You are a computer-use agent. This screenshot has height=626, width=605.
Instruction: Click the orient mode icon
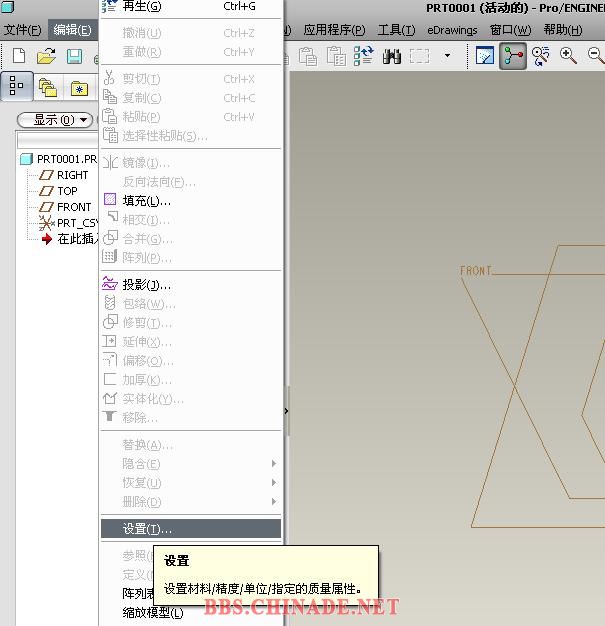tap(541, 56)
